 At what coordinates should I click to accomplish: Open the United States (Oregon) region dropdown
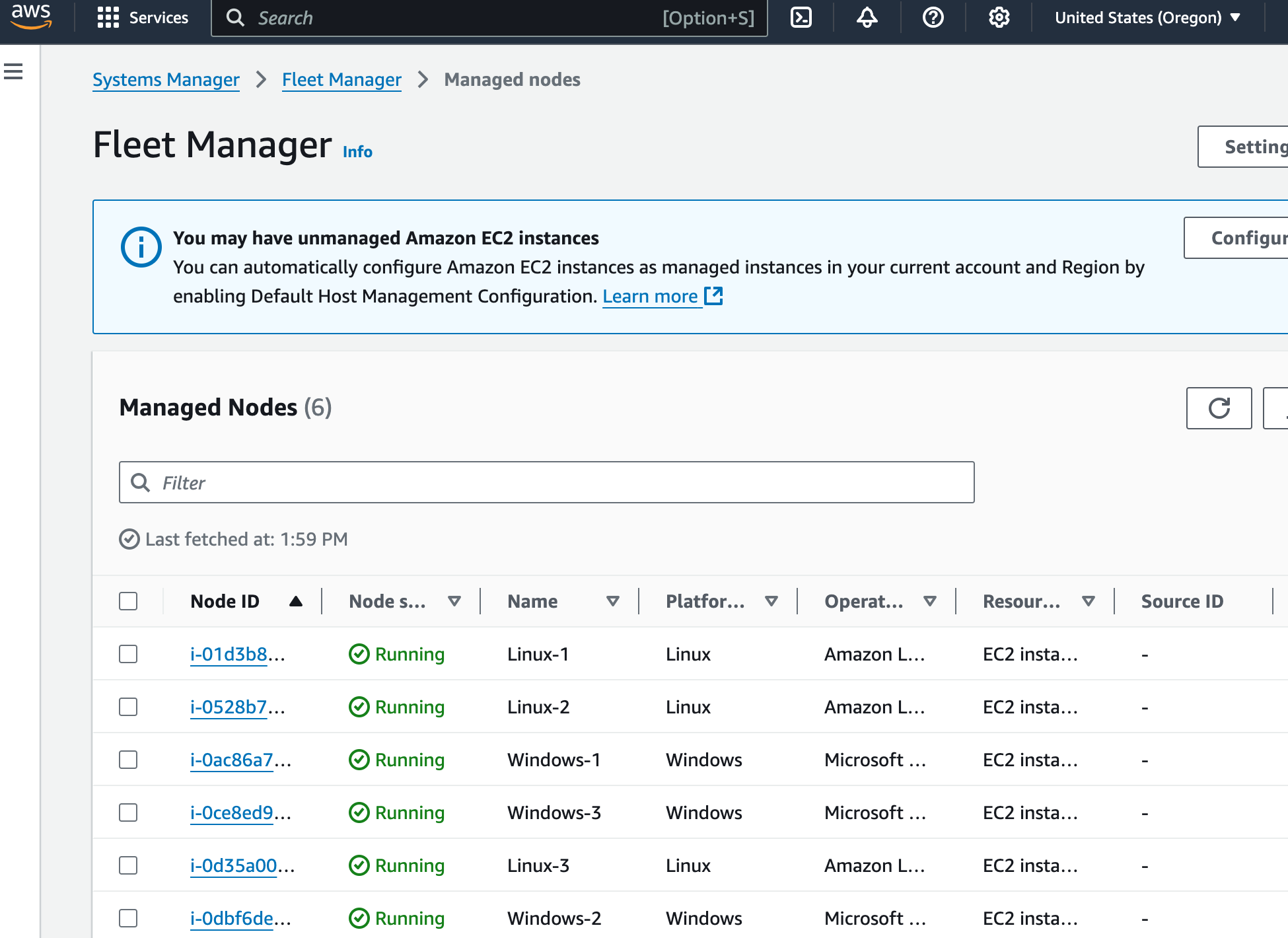point(1147,18)
